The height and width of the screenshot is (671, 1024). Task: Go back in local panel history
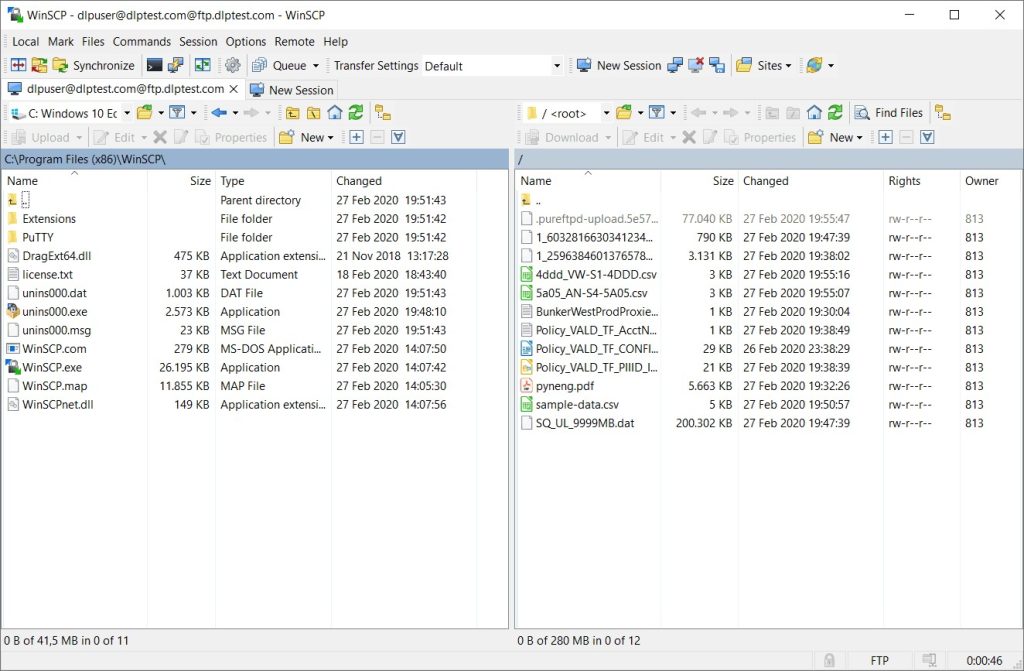(x=219, y=113)
